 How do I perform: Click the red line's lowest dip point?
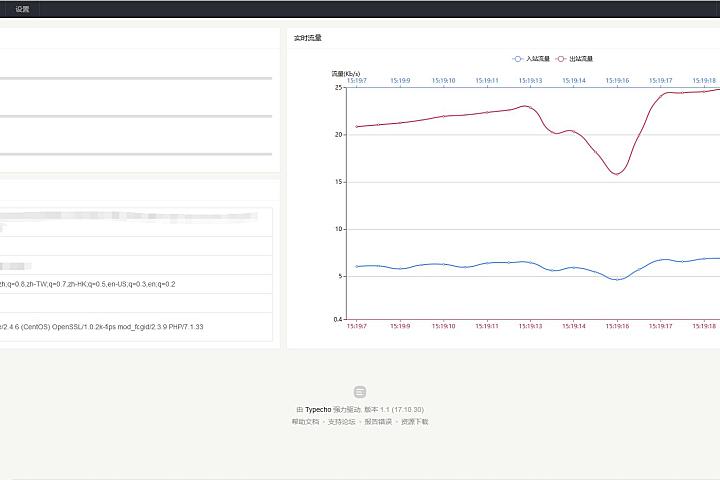(617, 174)
